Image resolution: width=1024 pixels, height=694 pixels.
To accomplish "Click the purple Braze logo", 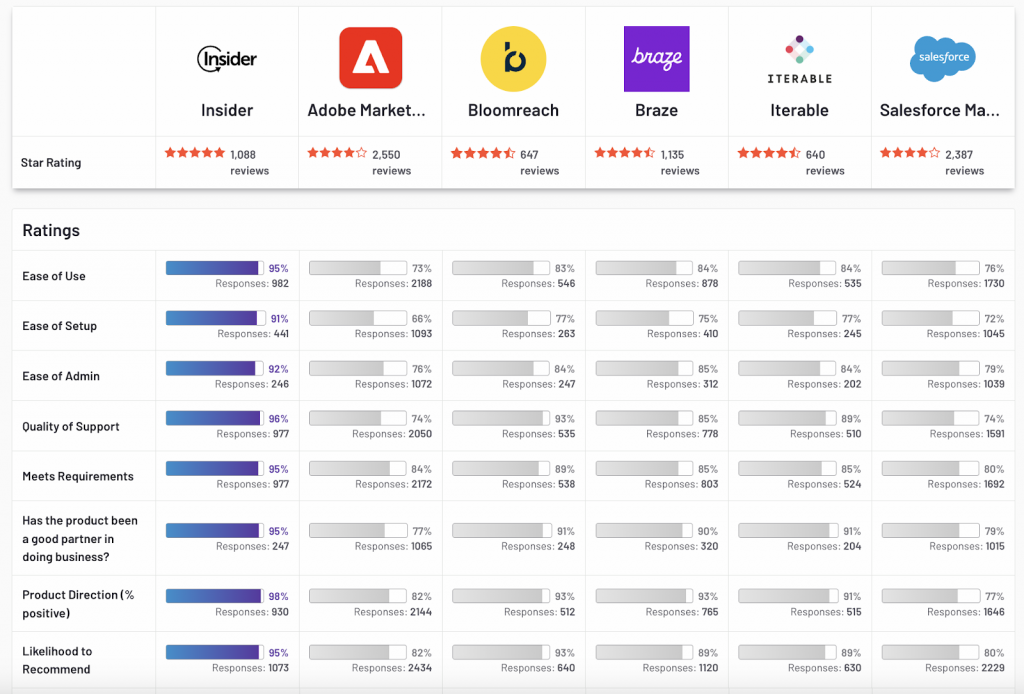I will (x=656, y=59).
